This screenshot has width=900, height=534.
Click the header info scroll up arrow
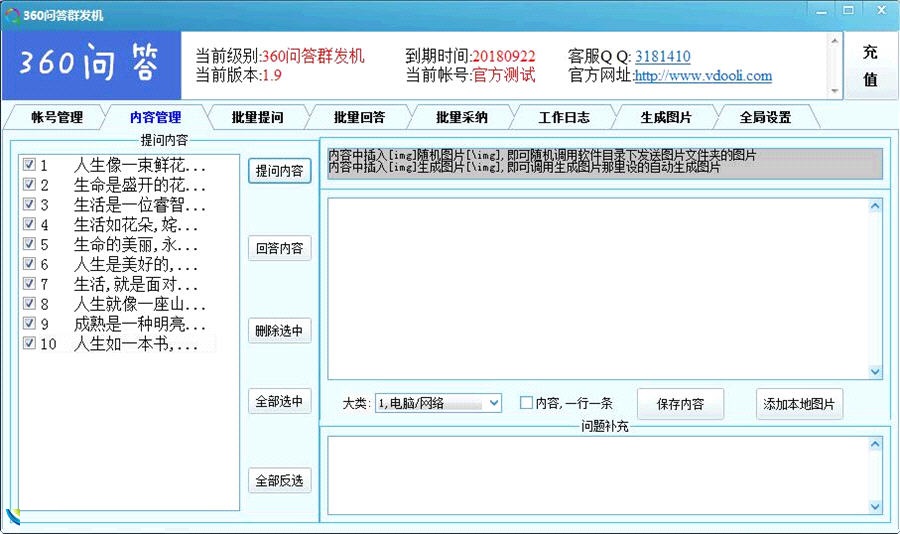(x=835, y=41)
